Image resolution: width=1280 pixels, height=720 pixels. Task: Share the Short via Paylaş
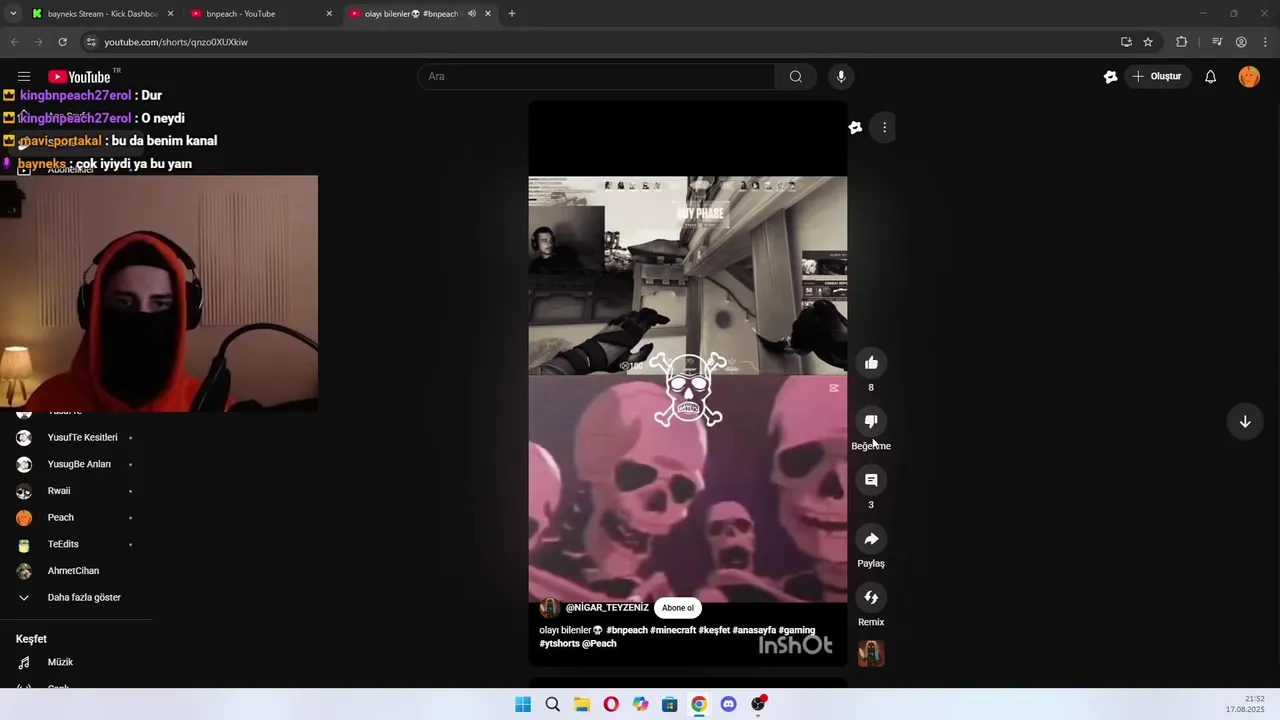point(871,539)
